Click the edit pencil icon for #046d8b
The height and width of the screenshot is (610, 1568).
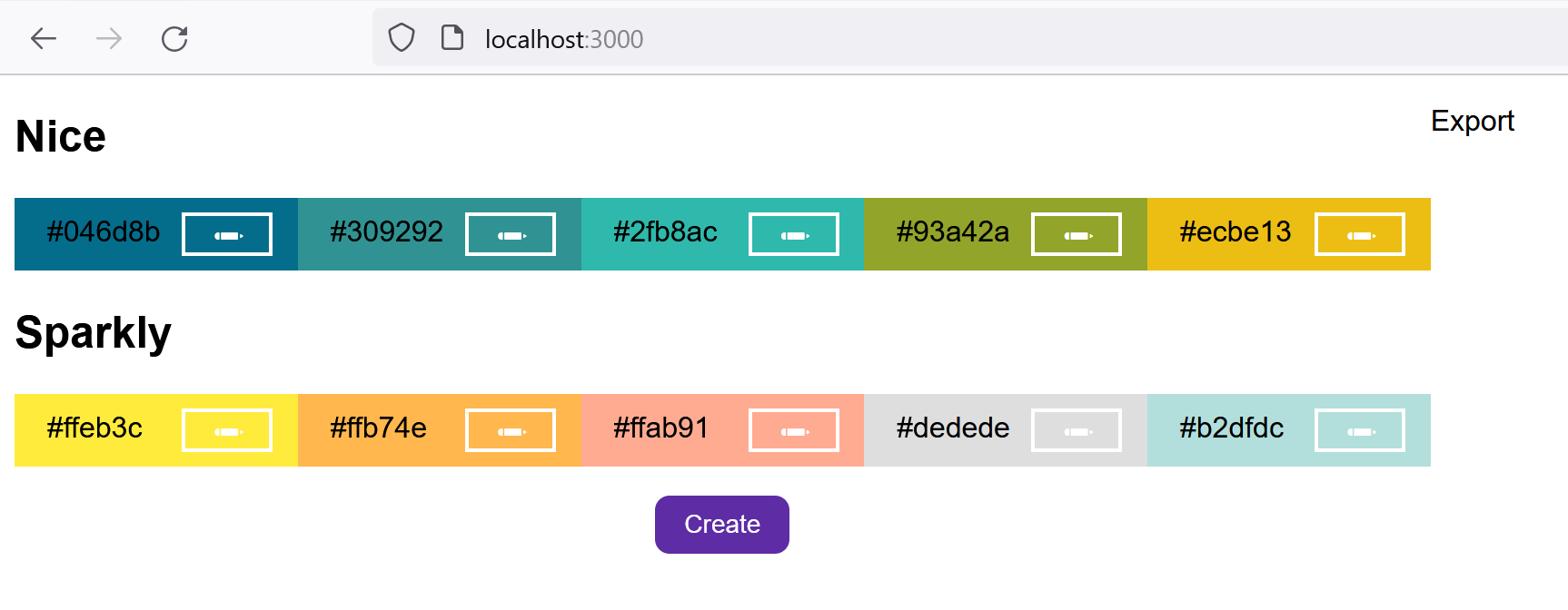tap(227, 235)
